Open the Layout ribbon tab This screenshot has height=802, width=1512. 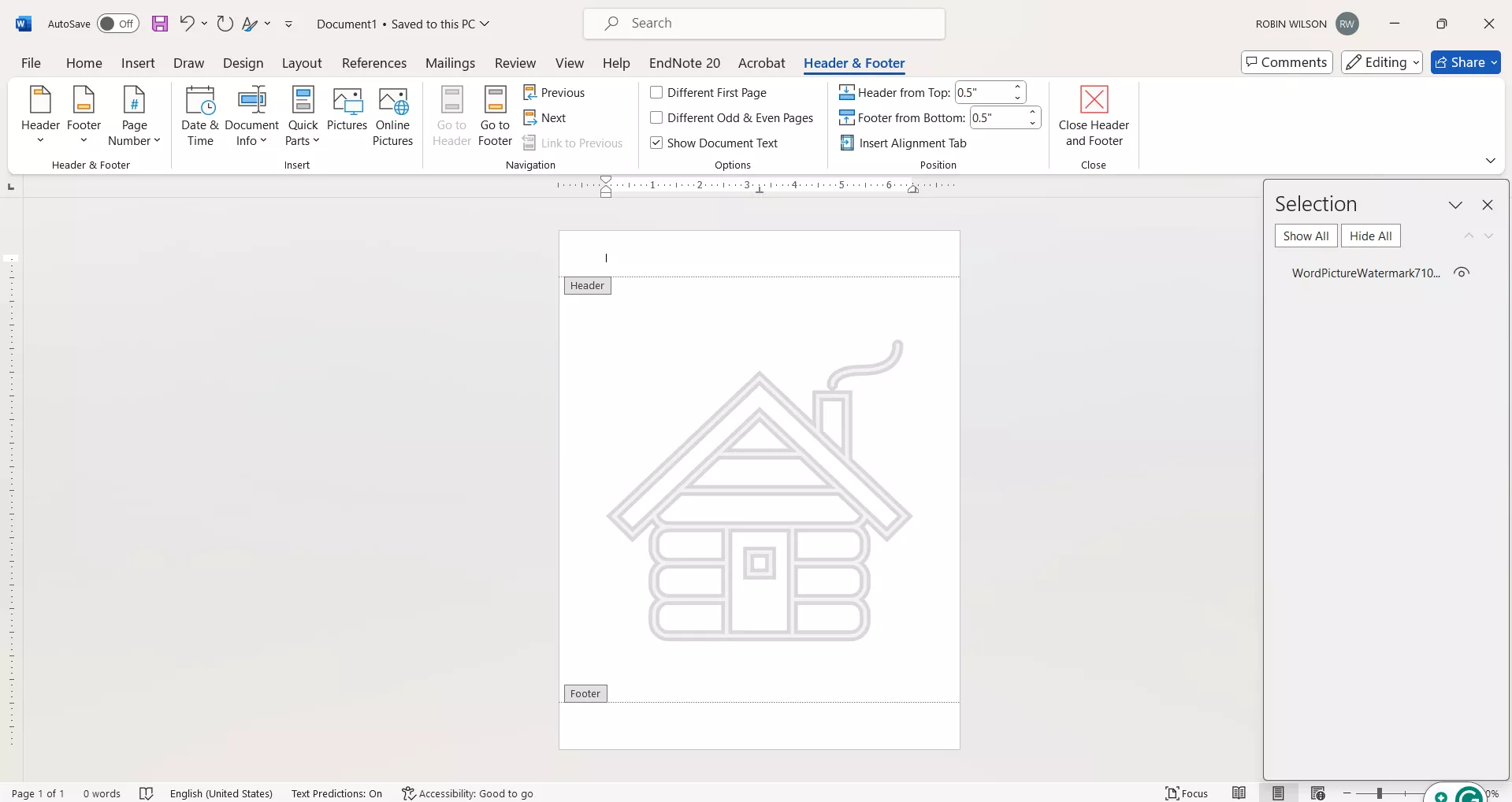click(x=302, y=63)
